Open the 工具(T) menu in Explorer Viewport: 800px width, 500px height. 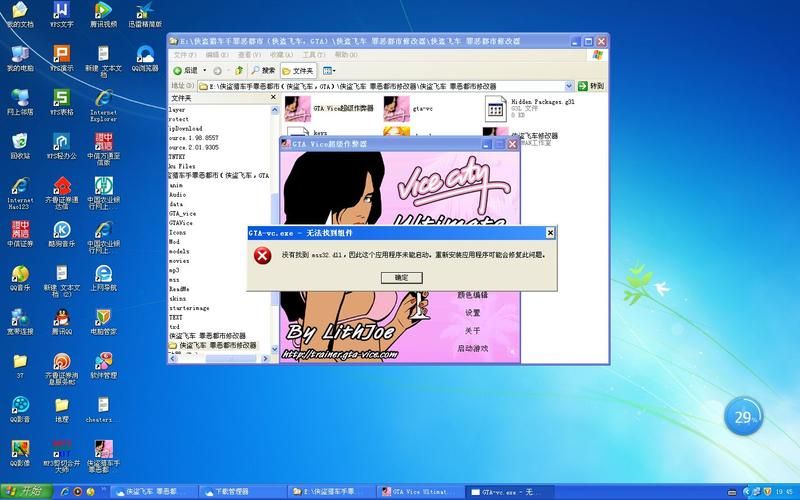click(x=314, y=55)
